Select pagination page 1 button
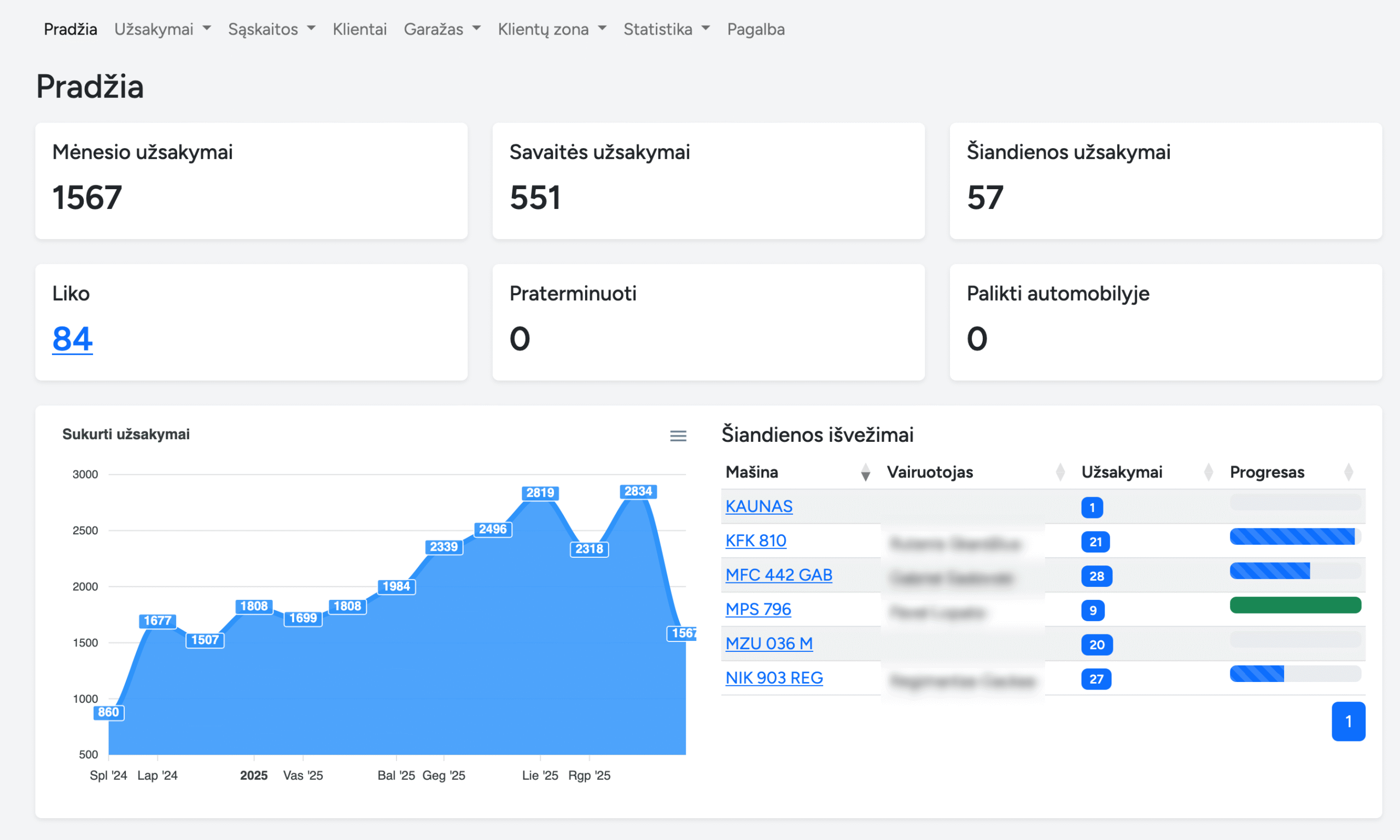The width and height of the screenshot is (1400, 840). point(1348,721)
